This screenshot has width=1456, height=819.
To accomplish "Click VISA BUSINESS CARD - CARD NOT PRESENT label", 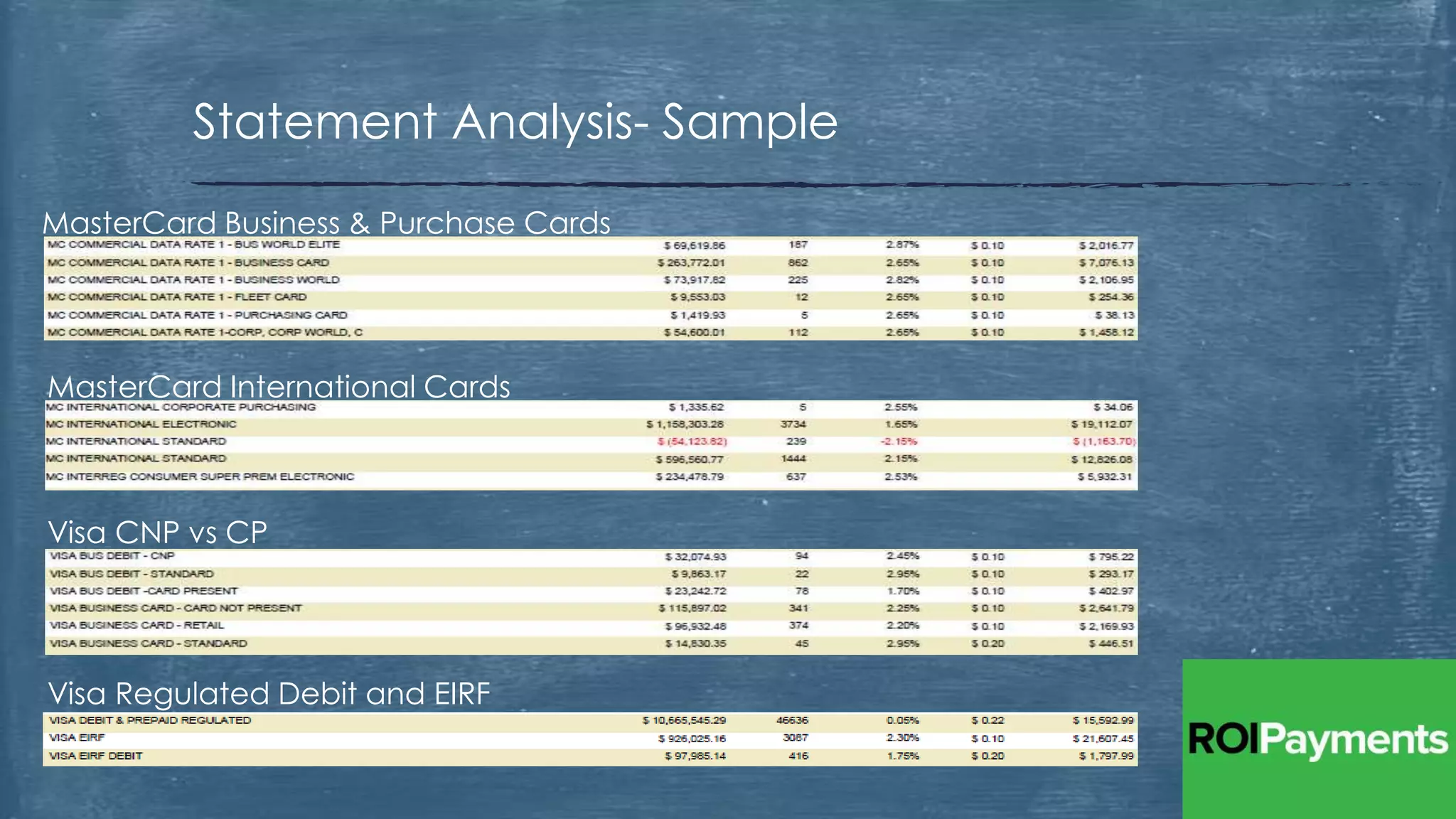I will pos(176,609).
